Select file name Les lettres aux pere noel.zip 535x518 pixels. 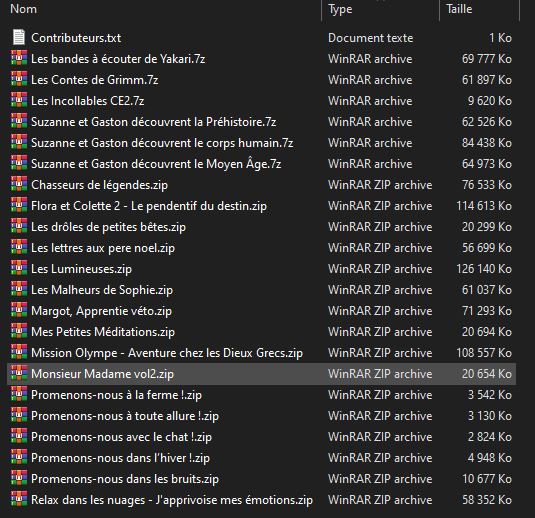[x=103, y=248]
